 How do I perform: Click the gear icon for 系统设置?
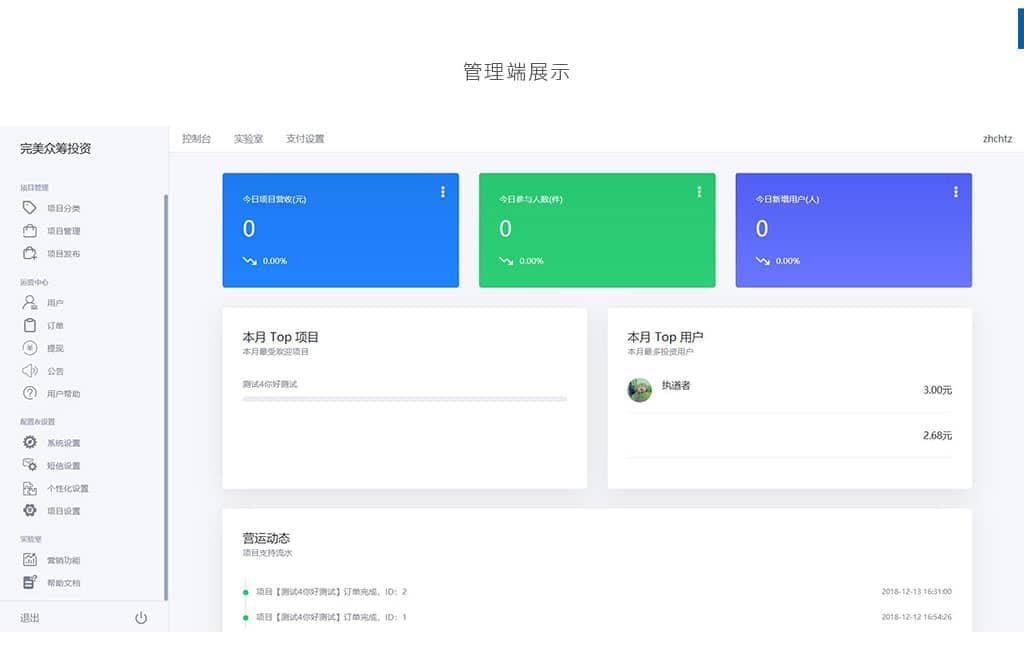(x=29, y=442)
